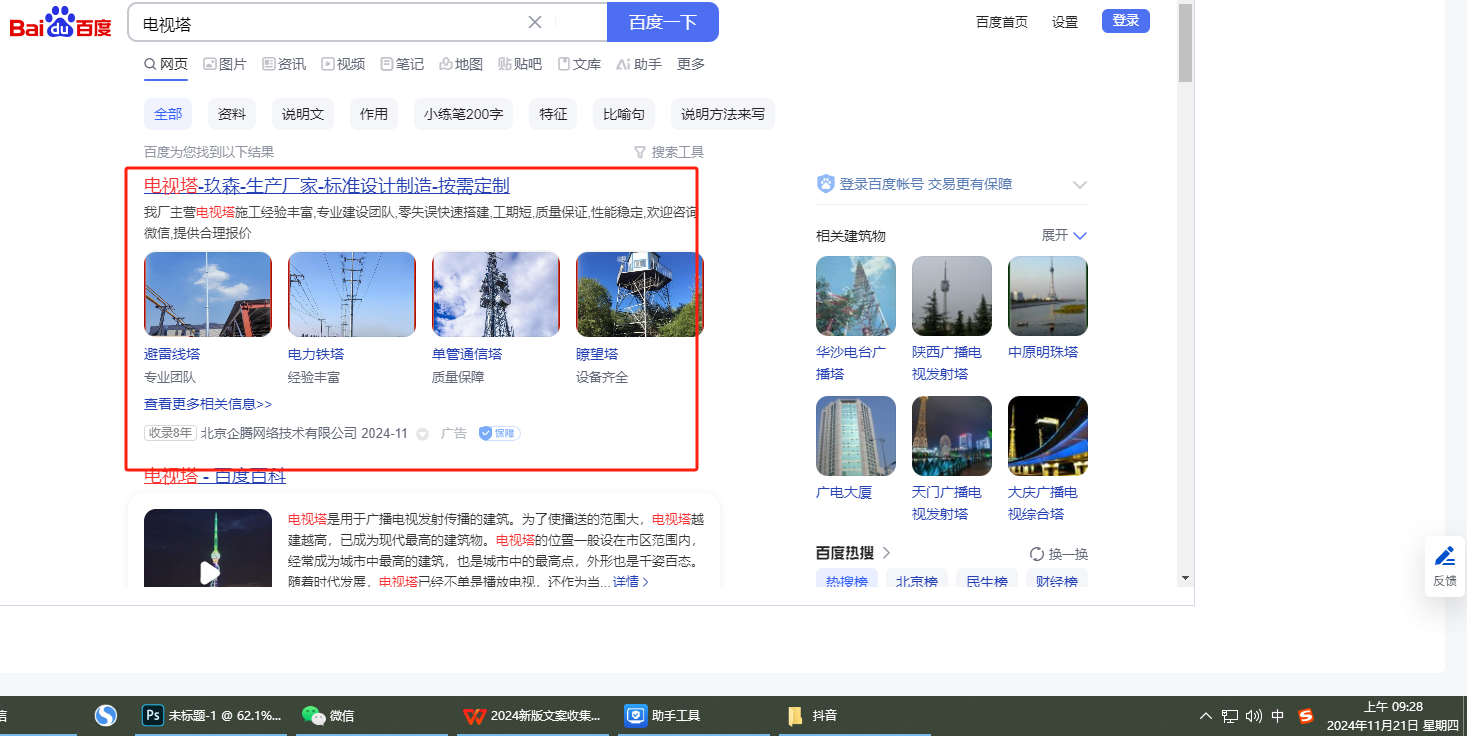Switch to the 图片 tab
This screenshot has height=736, width=1467.
pos(225,64)
